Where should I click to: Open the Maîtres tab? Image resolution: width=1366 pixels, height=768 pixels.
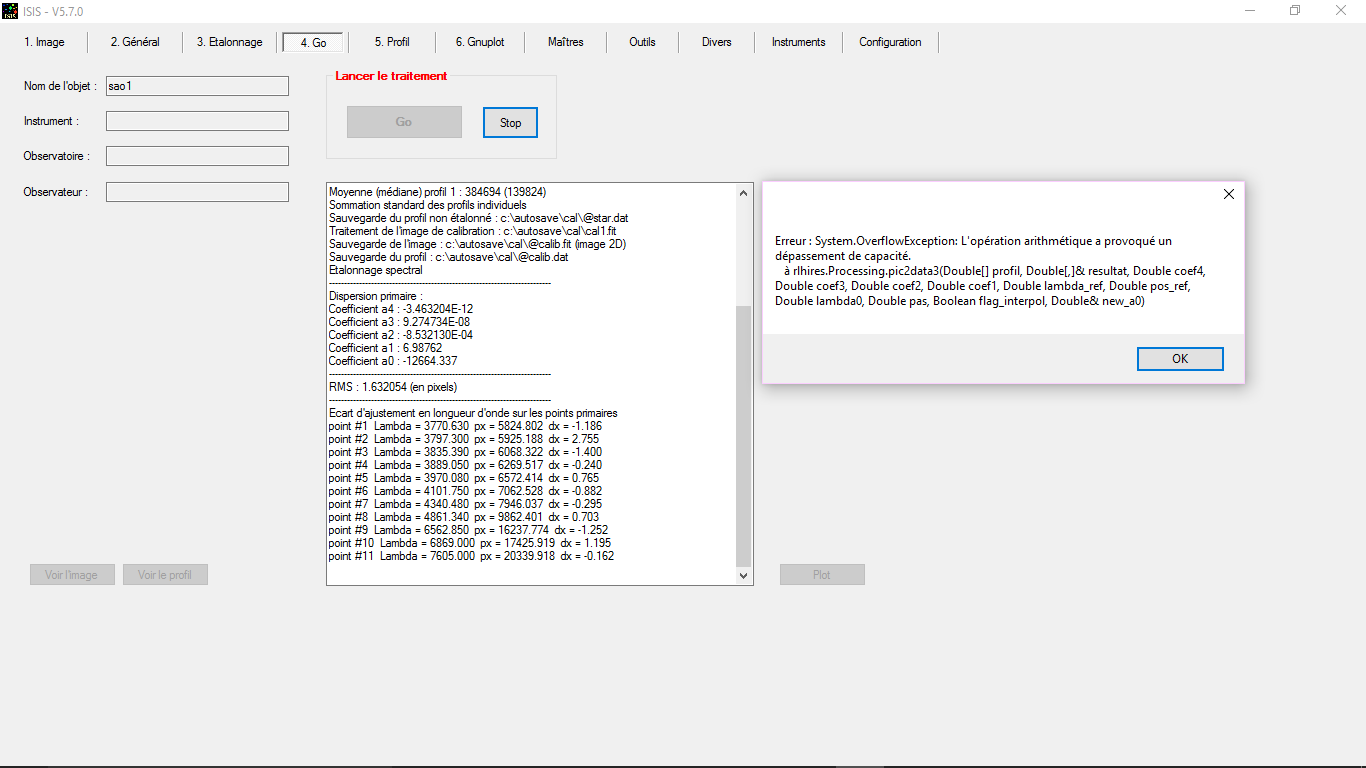565,42
